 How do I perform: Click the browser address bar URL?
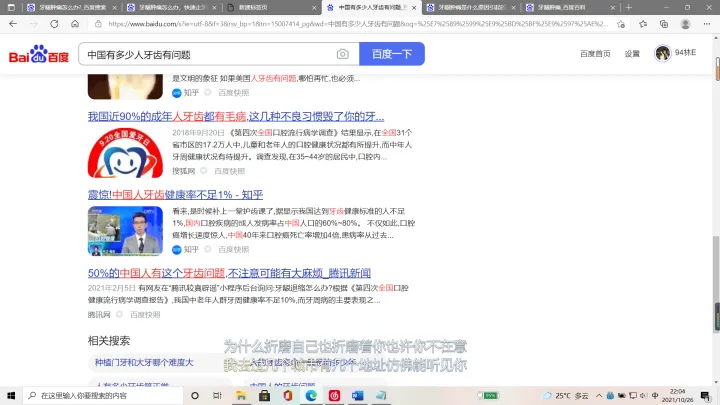[358, 24]
